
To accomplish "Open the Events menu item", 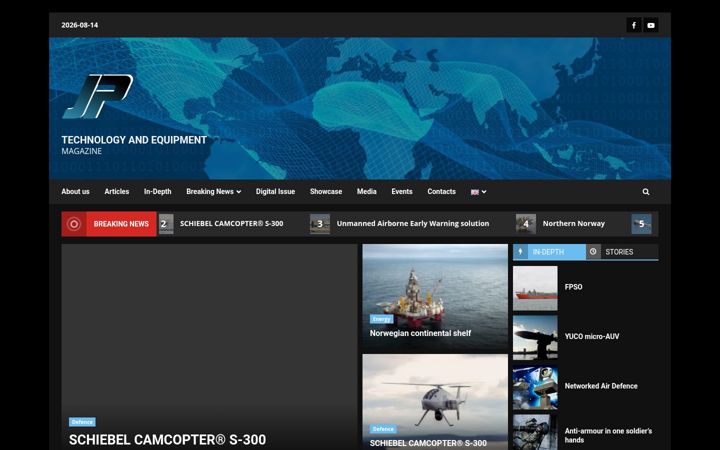I will [402, 191].
